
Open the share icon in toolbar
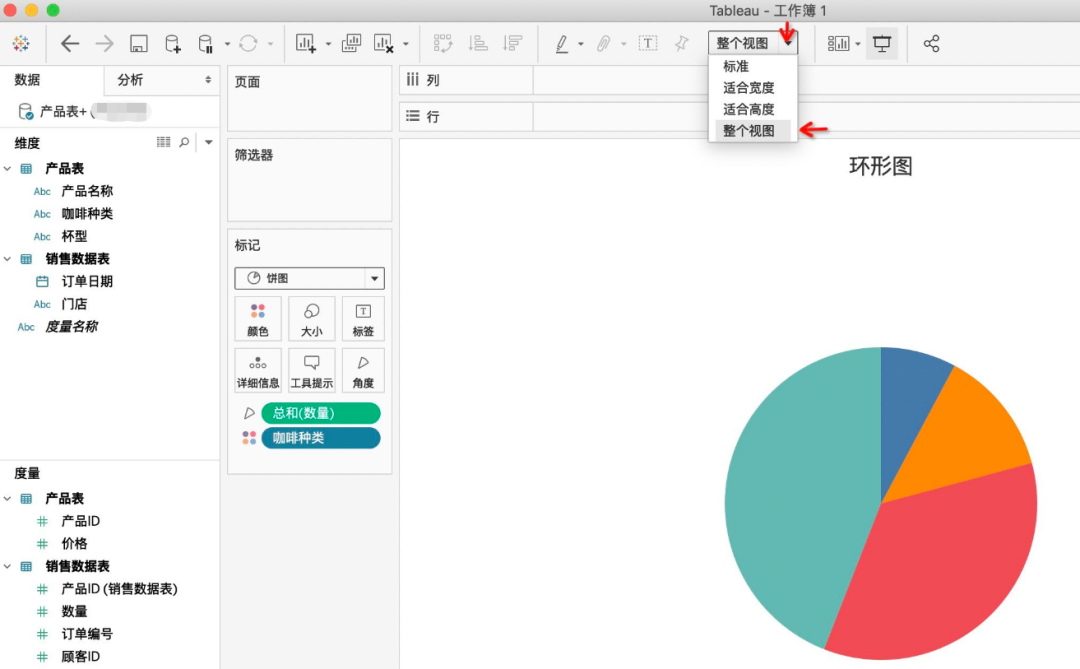(931, 44)
